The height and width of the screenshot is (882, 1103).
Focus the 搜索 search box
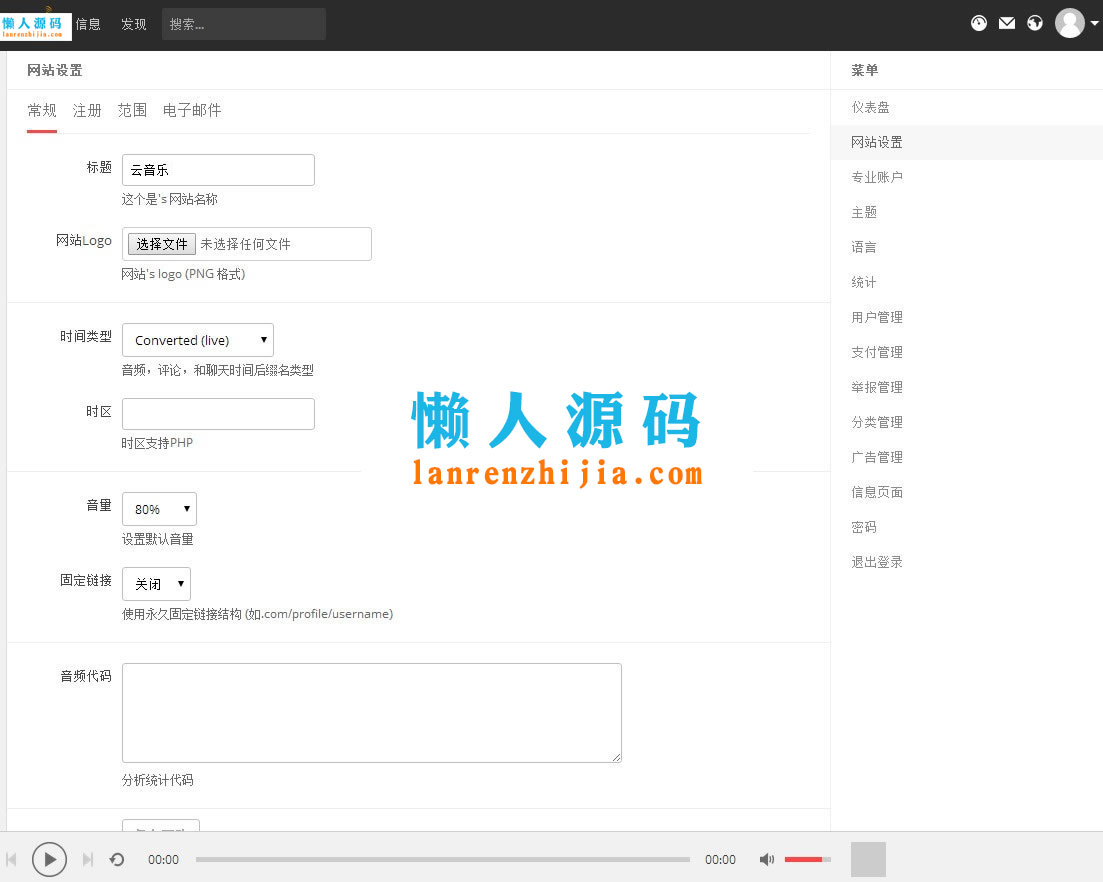243,24
